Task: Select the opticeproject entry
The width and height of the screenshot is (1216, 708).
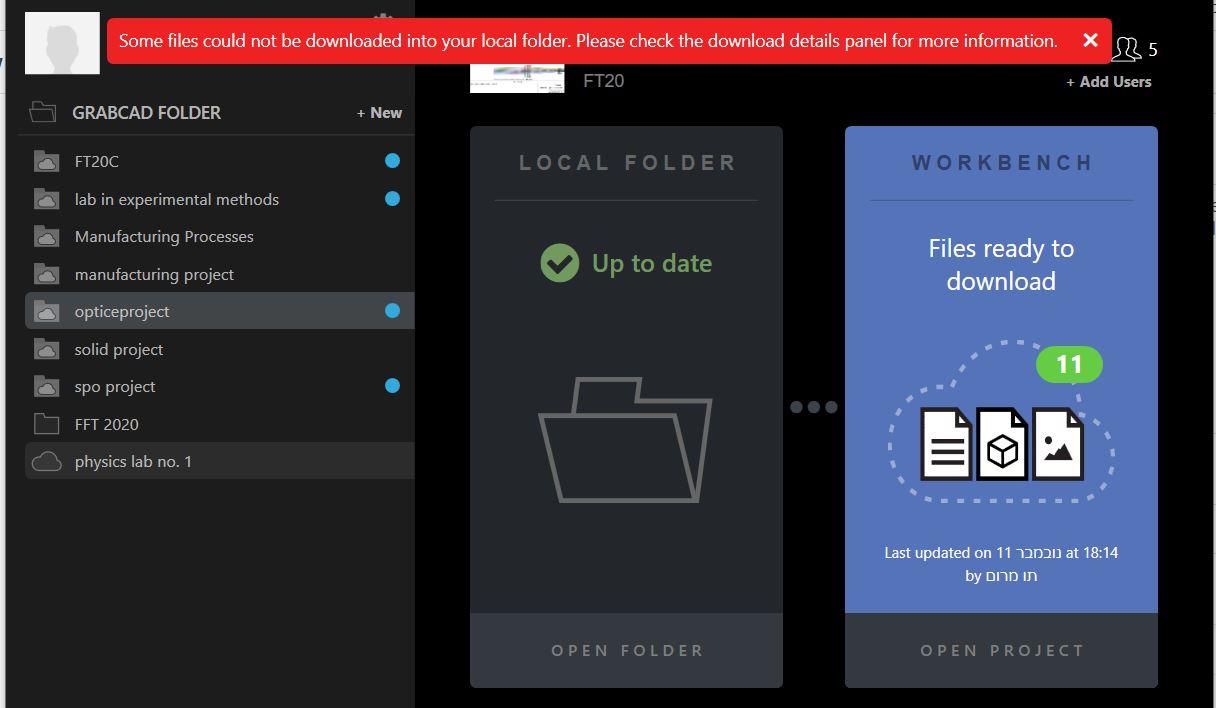Action: pos(219,311)
